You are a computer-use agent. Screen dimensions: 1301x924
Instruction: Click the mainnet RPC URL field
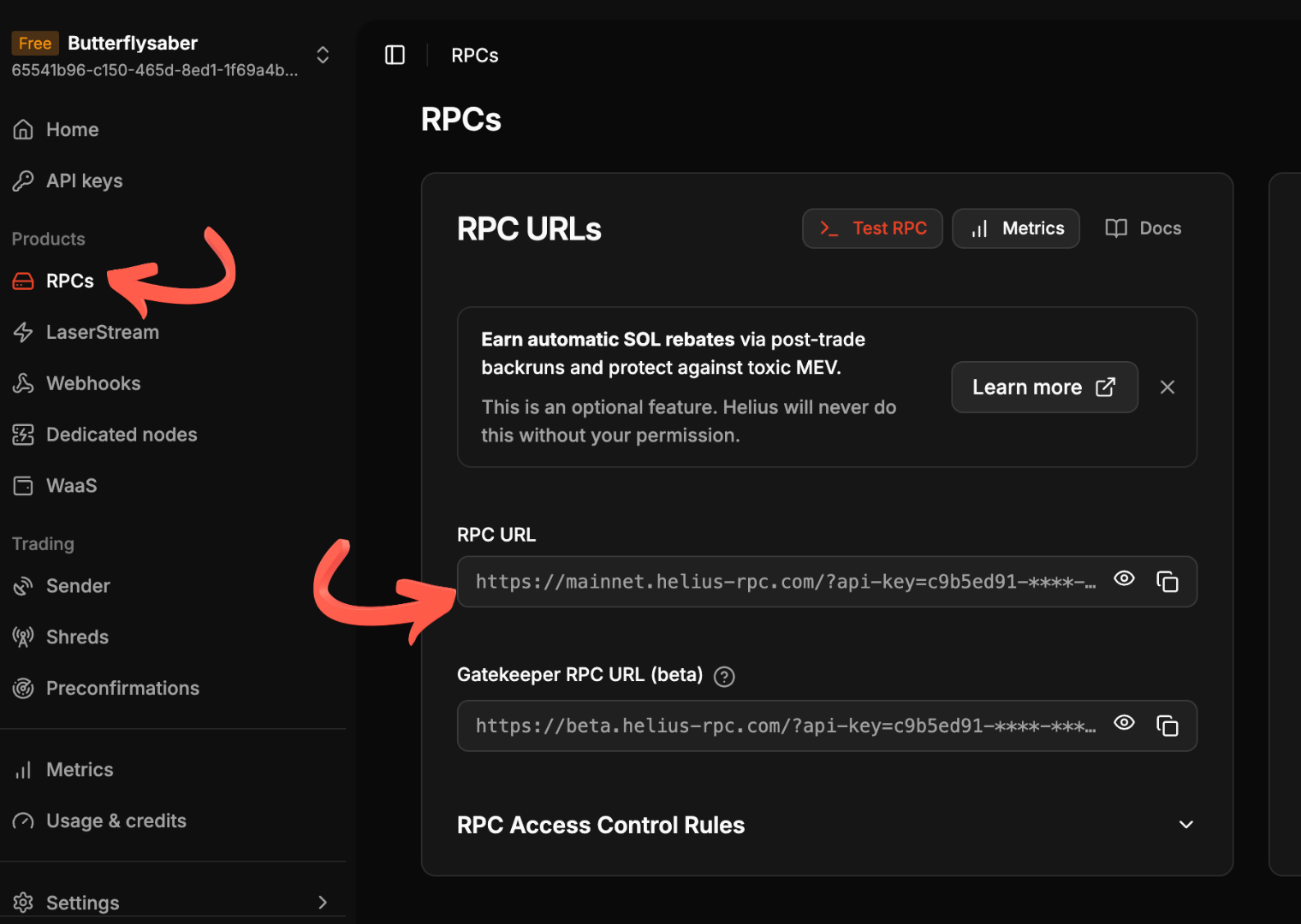click(827, 582)
